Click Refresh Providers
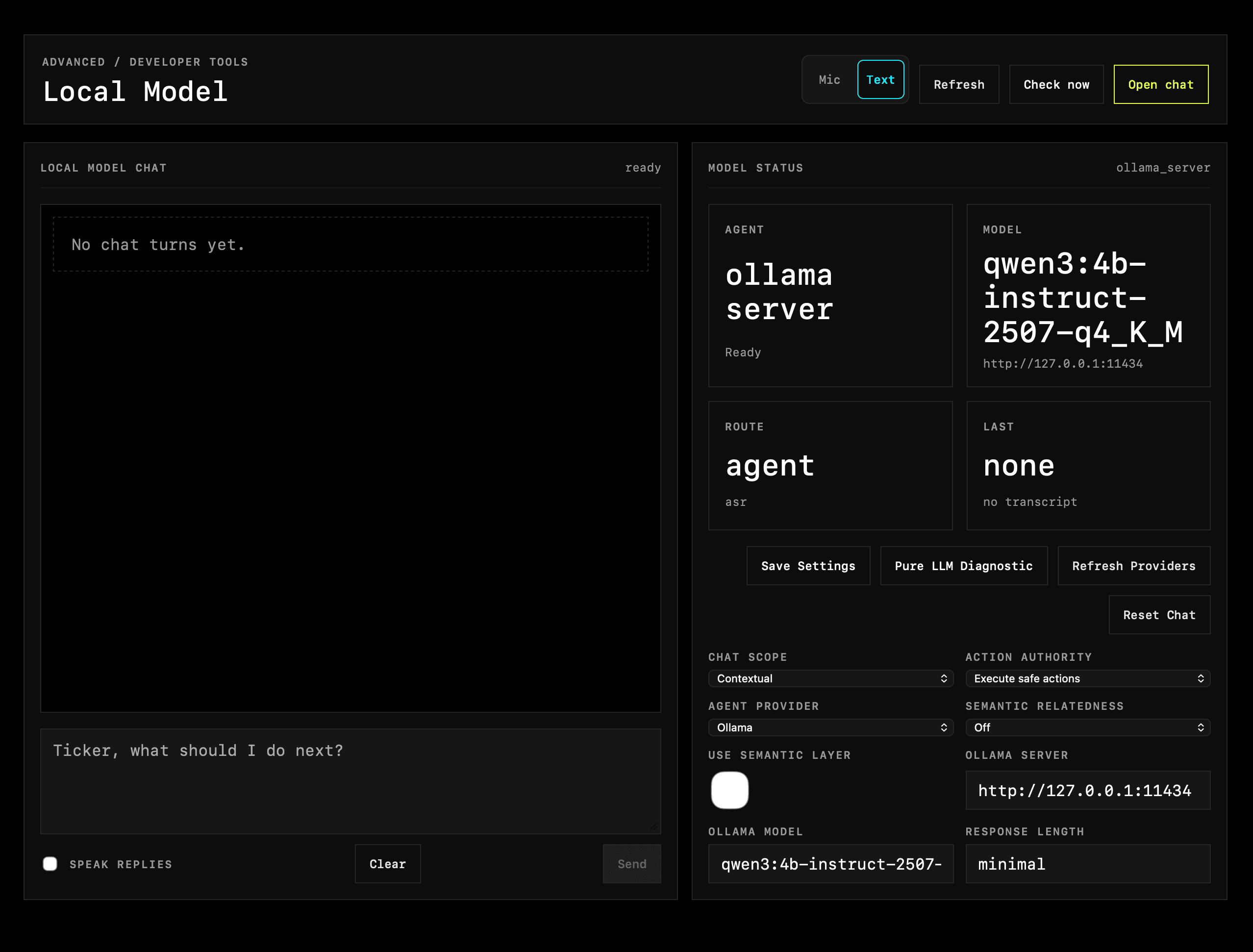The width and height of the screenshot is (1253, 952). pos(1133,566)
